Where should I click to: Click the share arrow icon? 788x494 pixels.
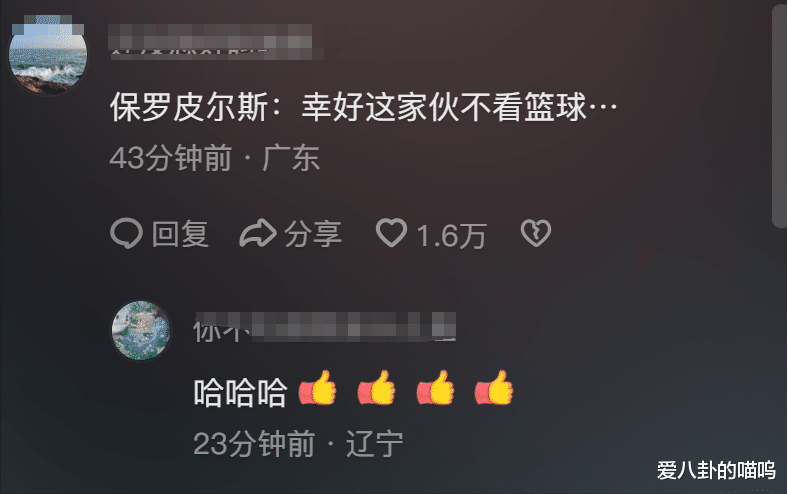click(258, 234)
